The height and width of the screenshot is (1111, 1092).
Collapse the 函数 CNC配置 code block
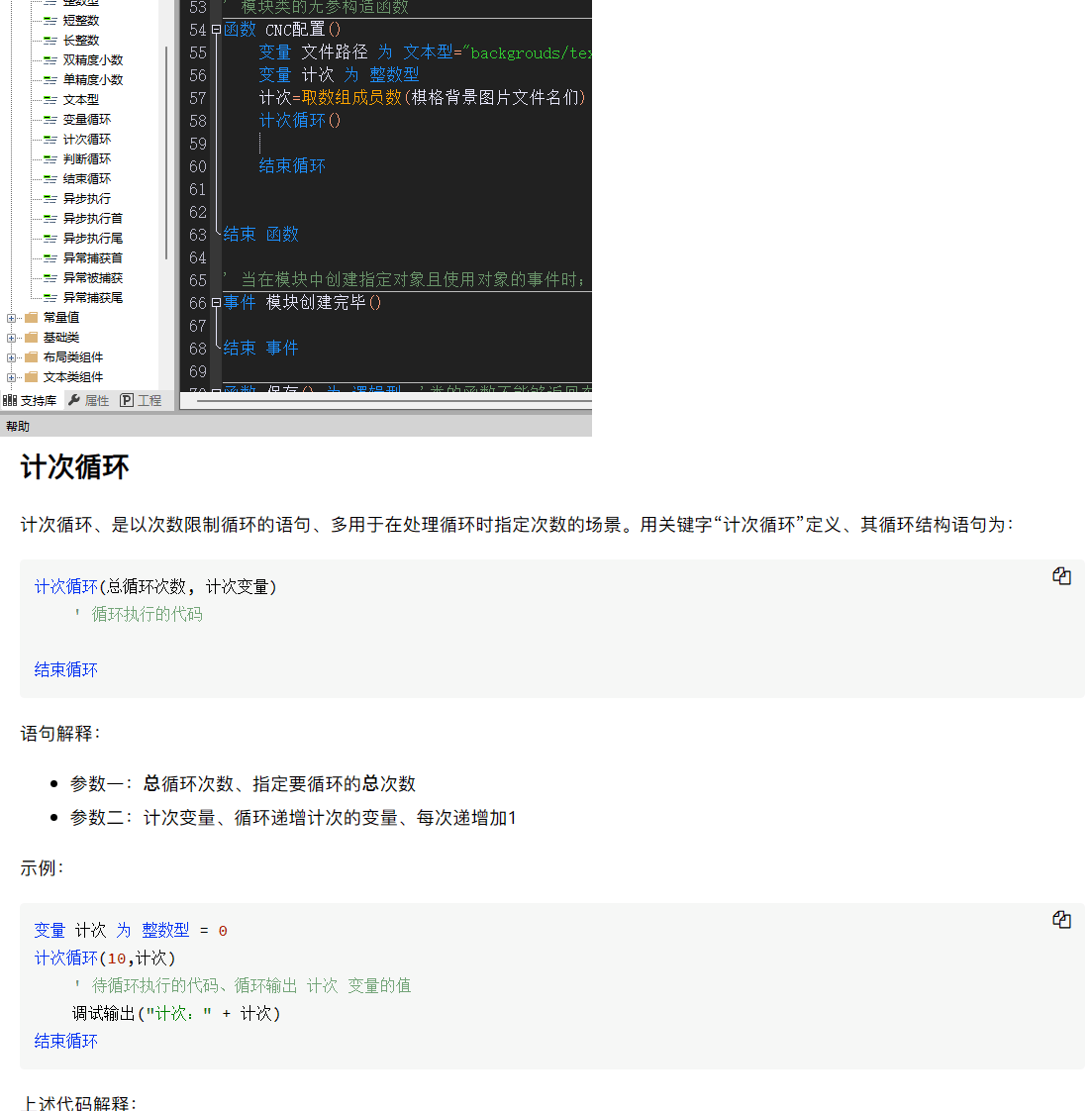pos(216,30)
